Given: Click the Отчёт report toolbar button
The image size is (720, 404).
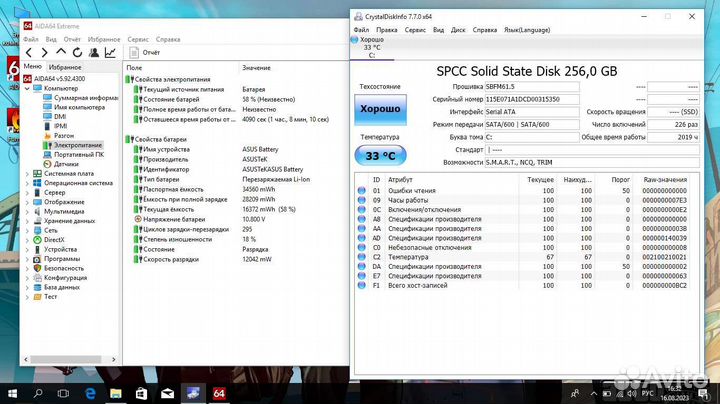Looking at the screenshot, I should point(145,52).
